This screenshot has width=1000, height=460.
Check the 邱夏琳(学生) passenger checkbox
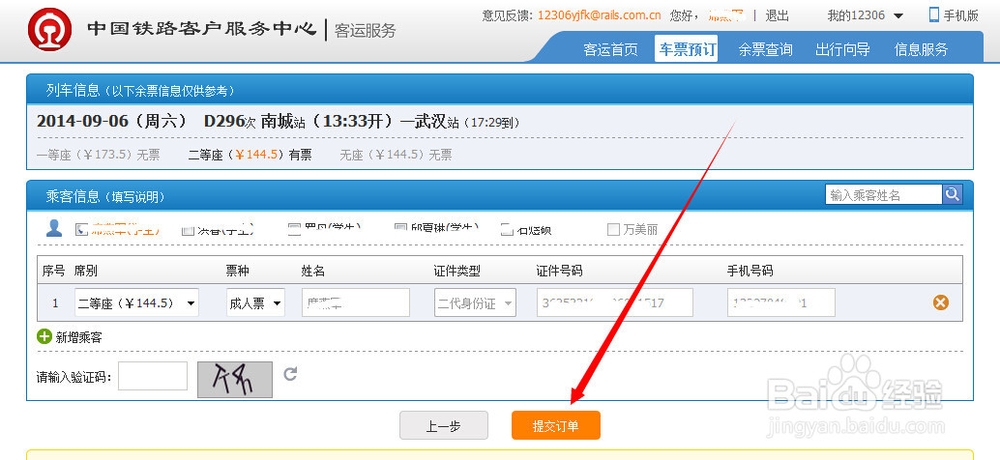(x=400, y=229)
